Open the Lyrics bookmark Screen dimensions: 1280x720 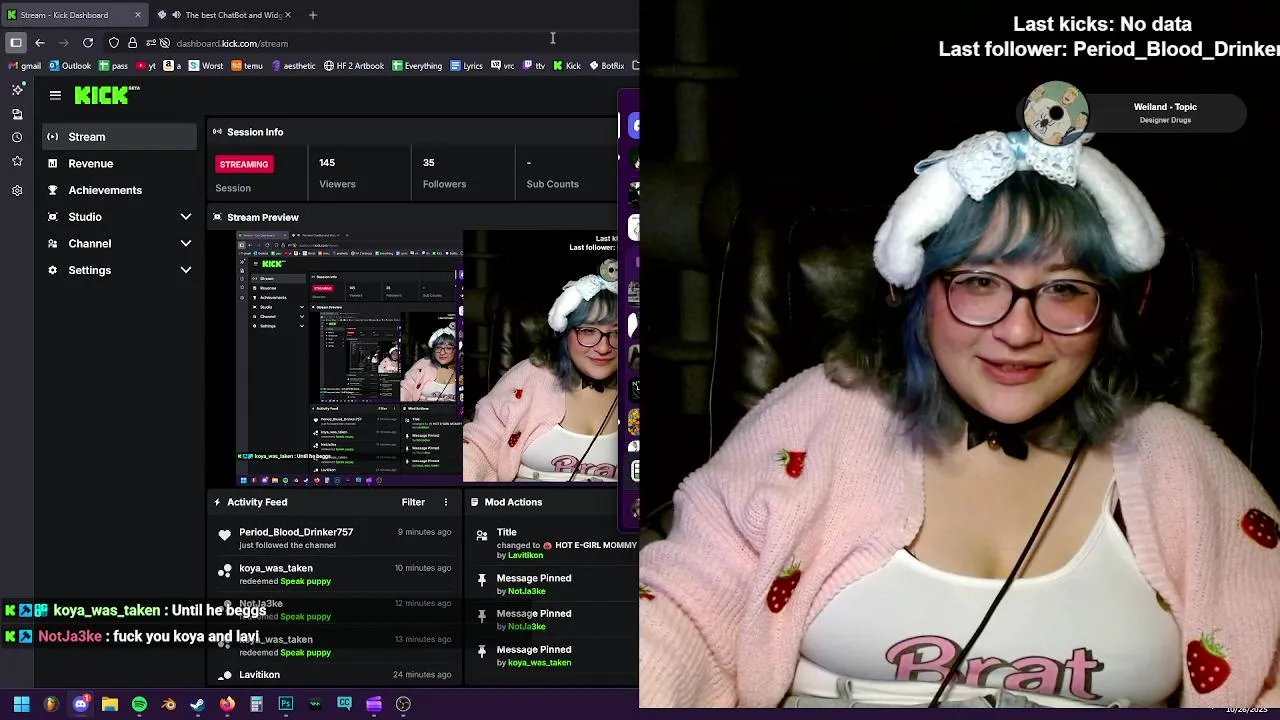[x=465, y=66]
